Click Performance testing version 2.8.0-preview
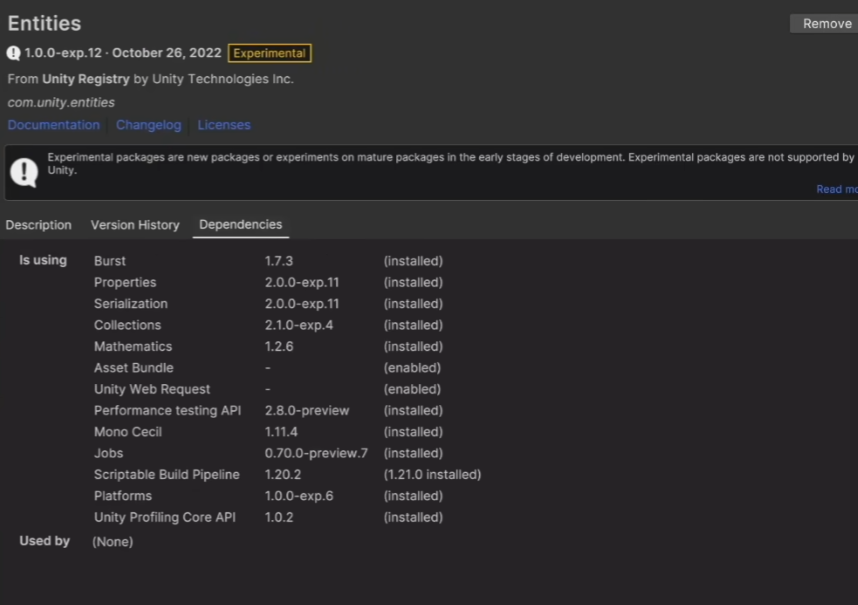 307,410
